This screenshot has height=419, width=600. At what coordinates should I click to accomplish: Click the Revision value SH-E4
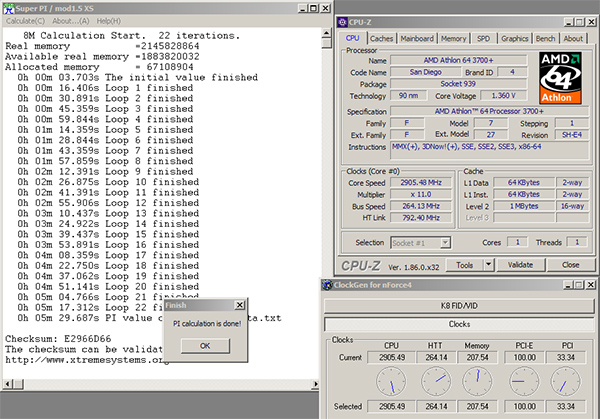click(572, 135)
